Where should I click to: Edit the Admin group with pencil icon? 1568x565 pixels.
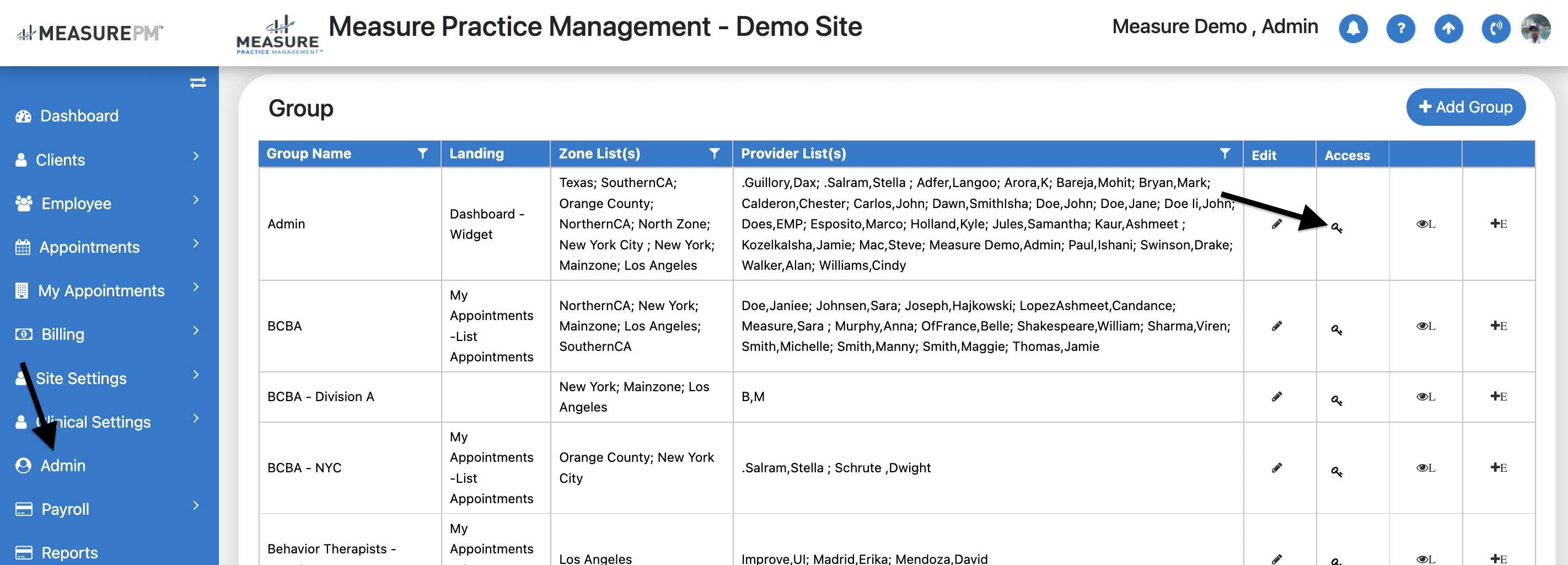click(x=1276, y=224)
